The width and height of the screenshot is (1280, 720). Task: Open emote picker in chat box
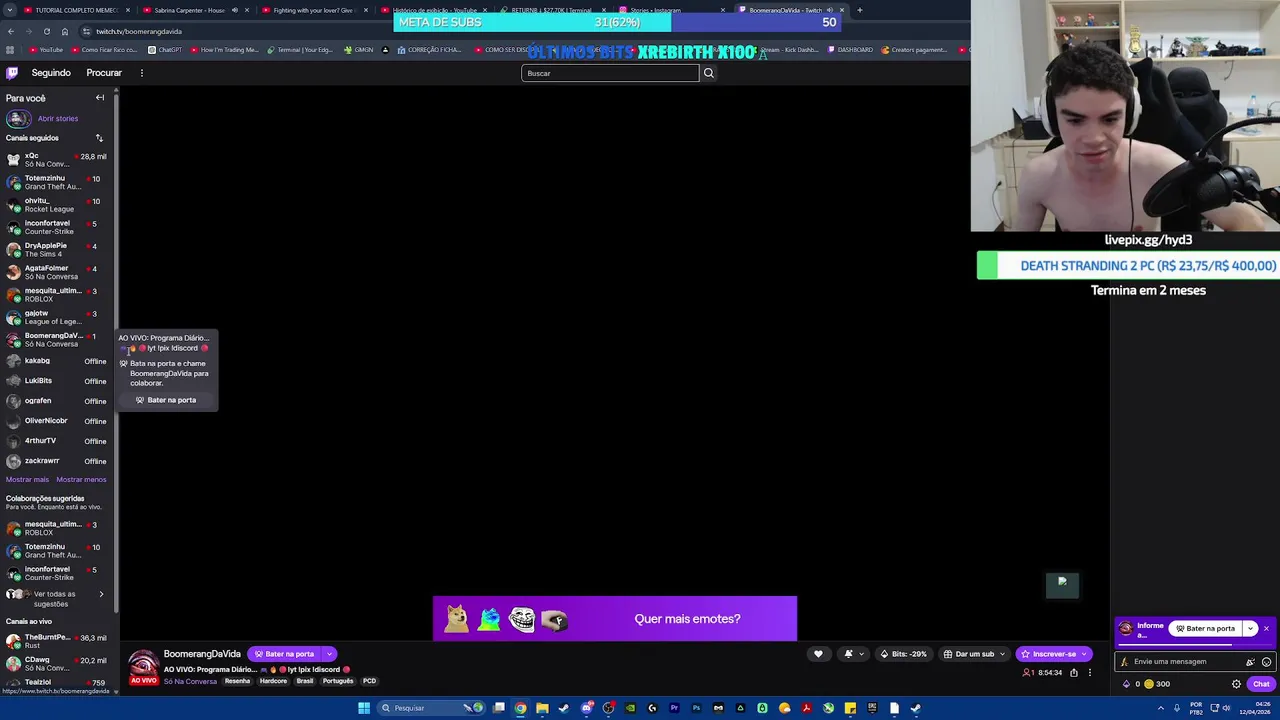coord(1266,662)
